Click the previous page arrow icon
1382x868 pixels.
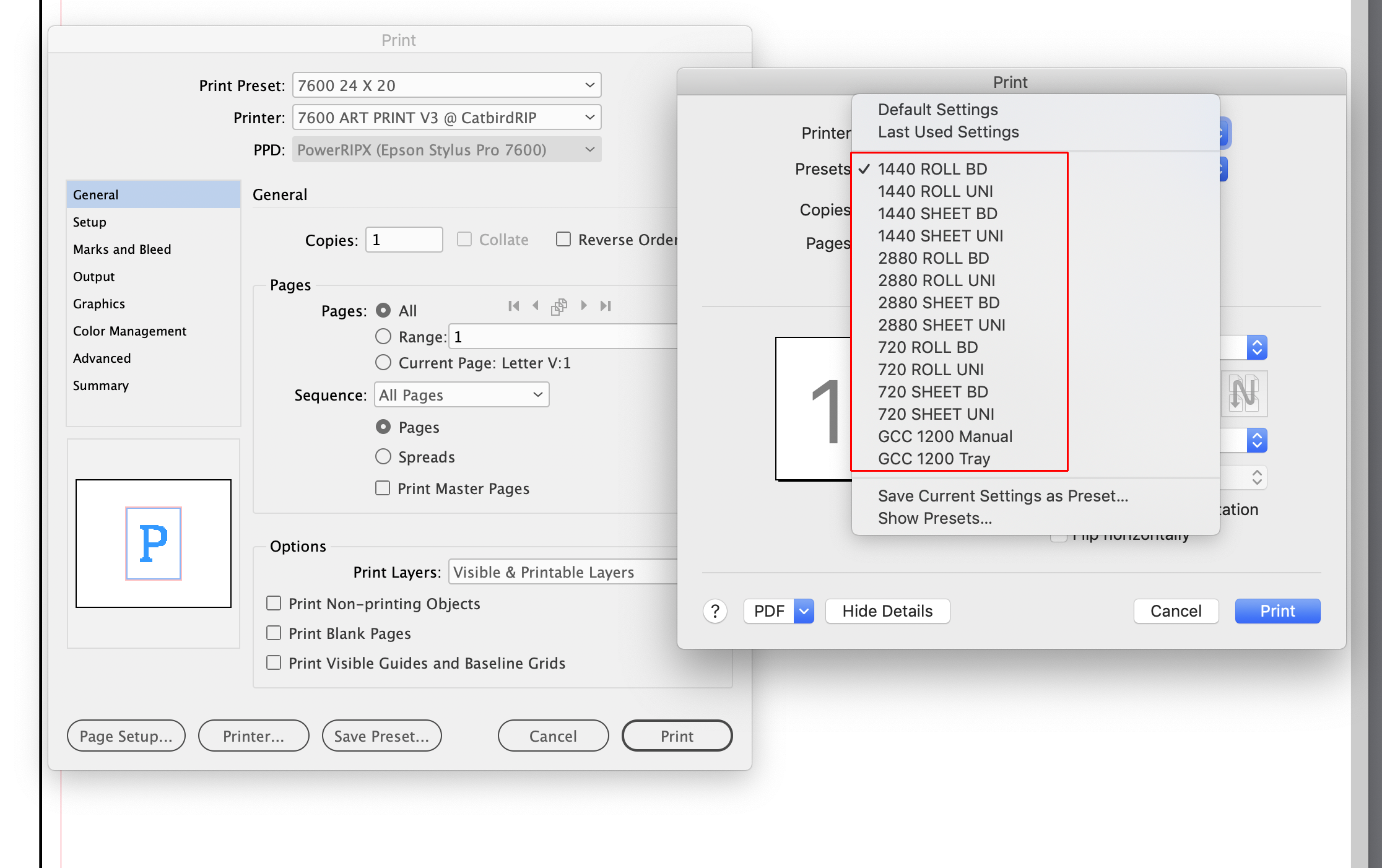[x=536, y=305]
